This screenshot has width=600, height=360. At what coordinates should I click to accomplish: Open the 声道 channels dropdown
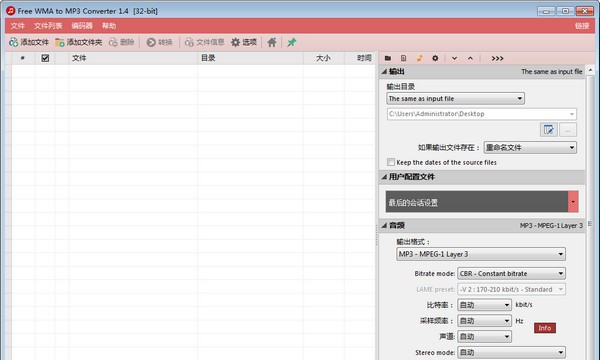tap(484, 337)
